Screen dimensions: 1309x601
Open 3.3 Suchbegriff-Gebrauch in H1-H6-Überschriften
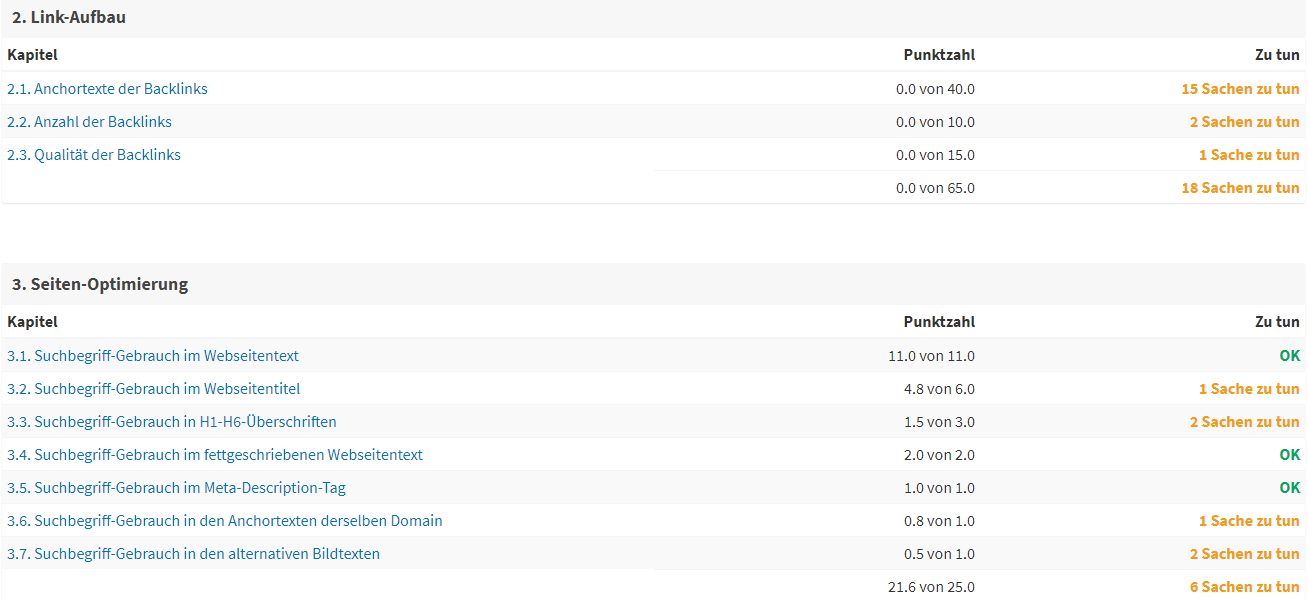pos(172,422)
